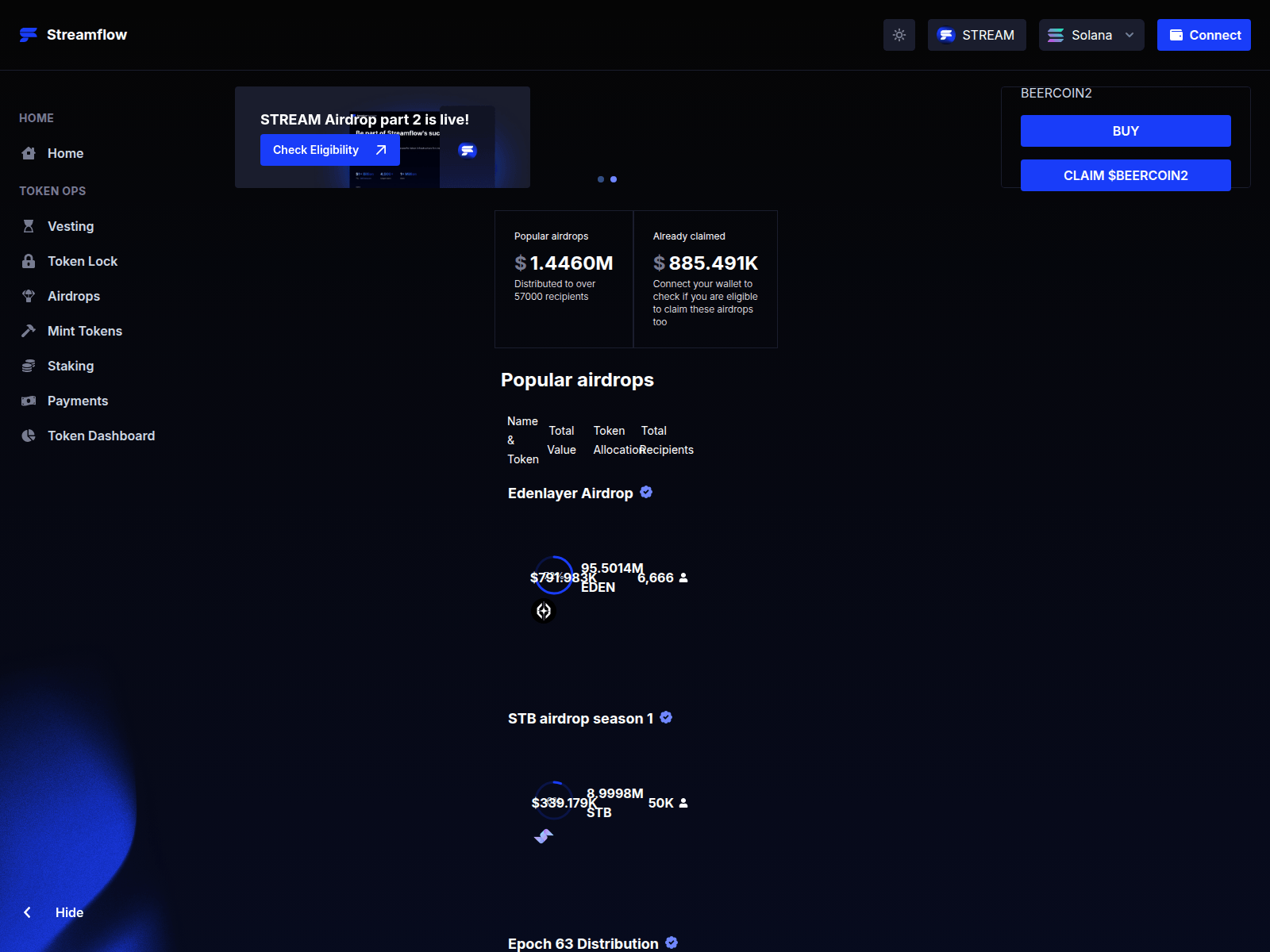
Task: Select Home in the sidebar menu
Action: (x=66, y=153)
